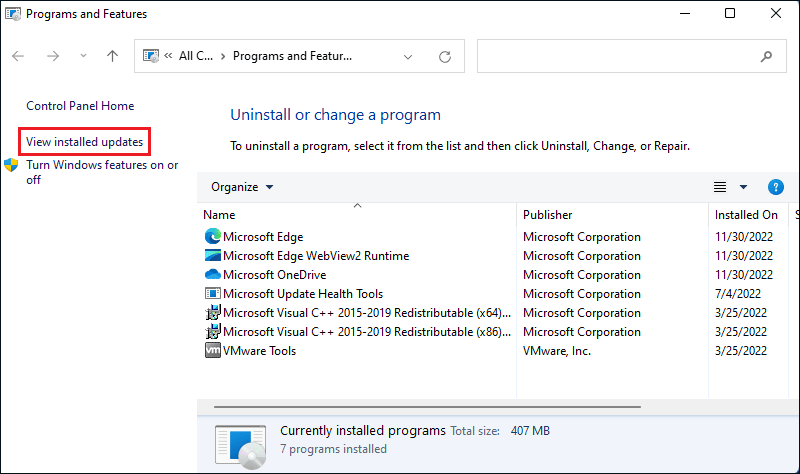
Task: Expand the address bar history dropdown
Action: coord(408,57)
